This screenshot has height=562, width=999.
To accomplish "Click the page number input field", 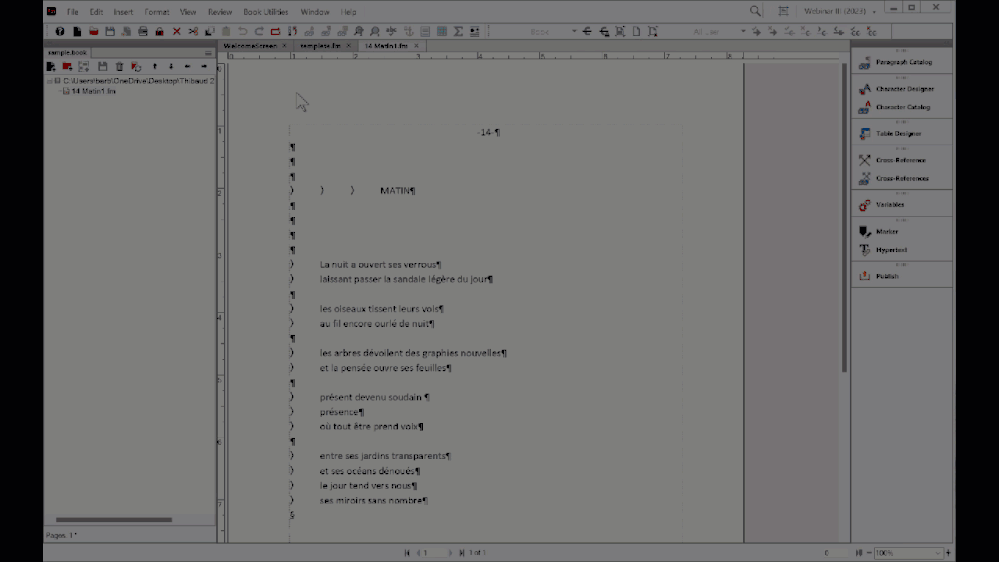I will [x=435, y=553].
